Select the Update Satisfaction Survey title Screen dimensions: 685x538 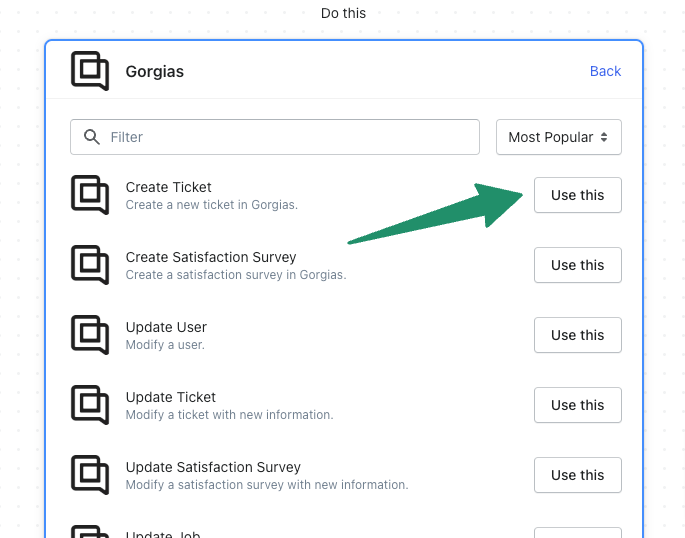(213, 467)
